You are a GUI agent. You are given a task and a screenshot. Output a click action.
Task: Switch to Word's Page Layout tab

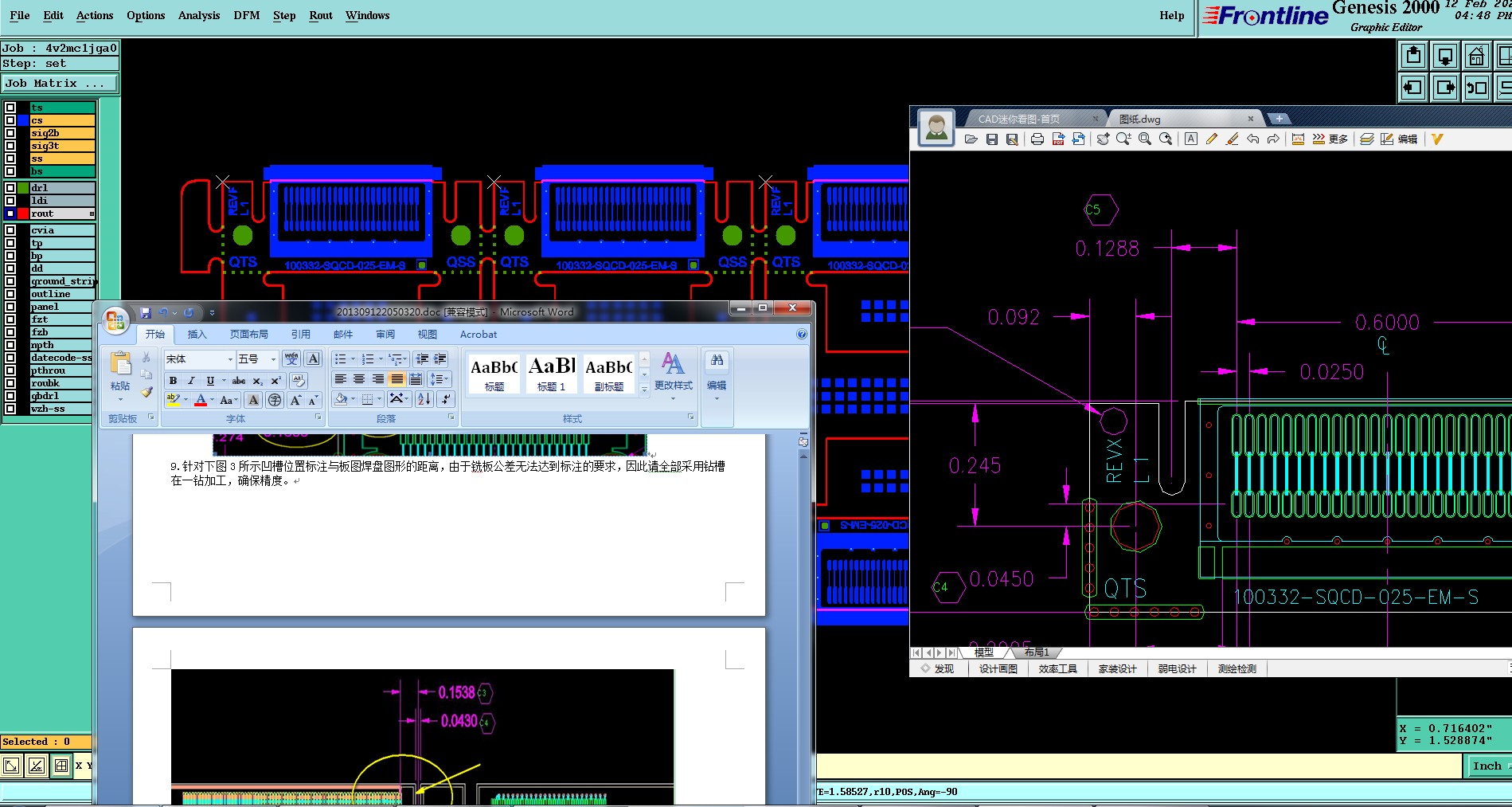[x=248, y=335]
